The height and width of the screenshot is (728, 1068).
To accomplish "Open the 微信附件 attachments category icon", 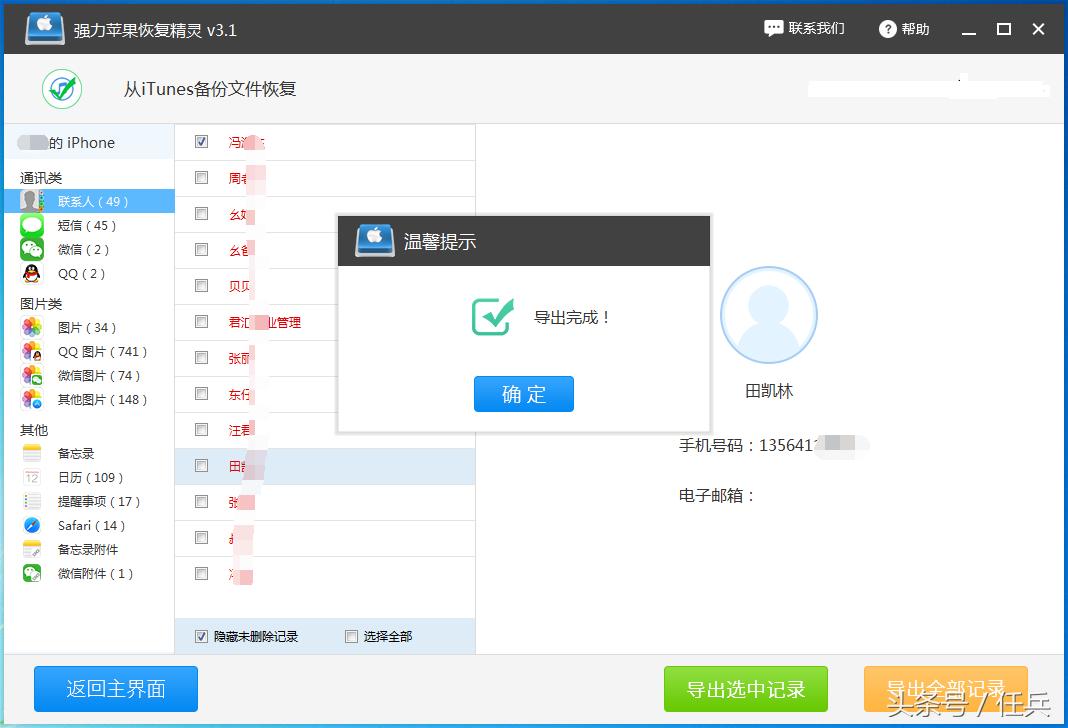I will point(31,573).
